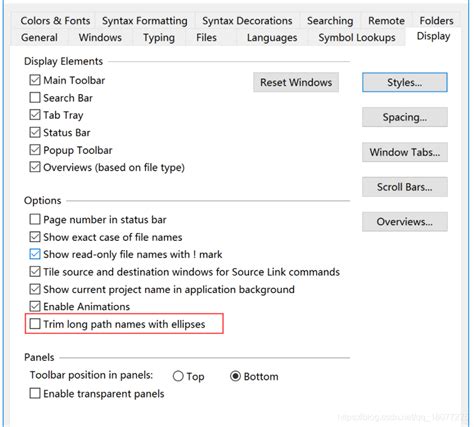
Task: Switch to the Colors & Fonts tab
Action: coord(55,21)
